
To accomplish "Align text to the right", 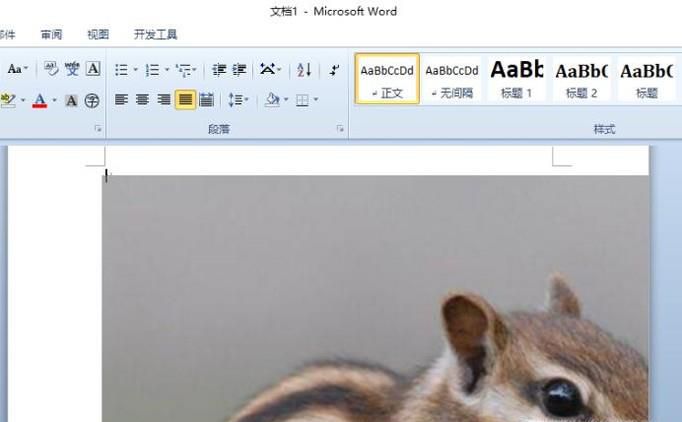I will [164, 100].
